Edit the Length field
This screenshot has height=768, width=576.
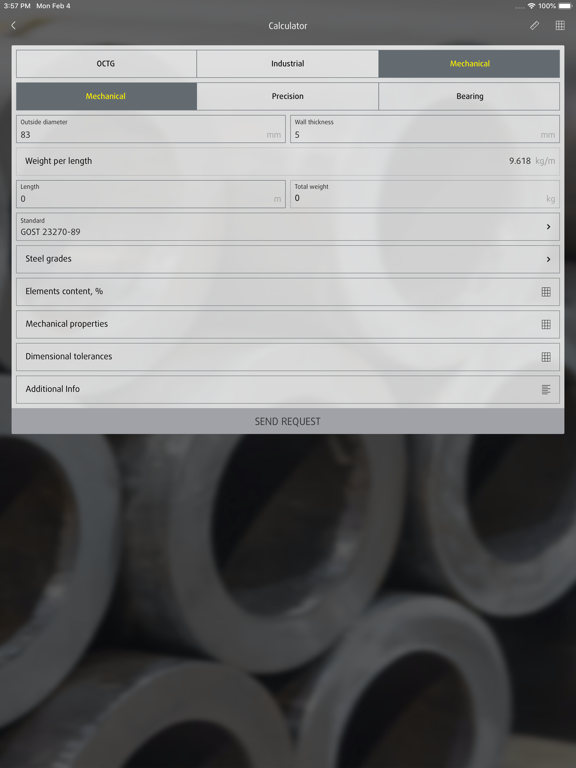151,194
